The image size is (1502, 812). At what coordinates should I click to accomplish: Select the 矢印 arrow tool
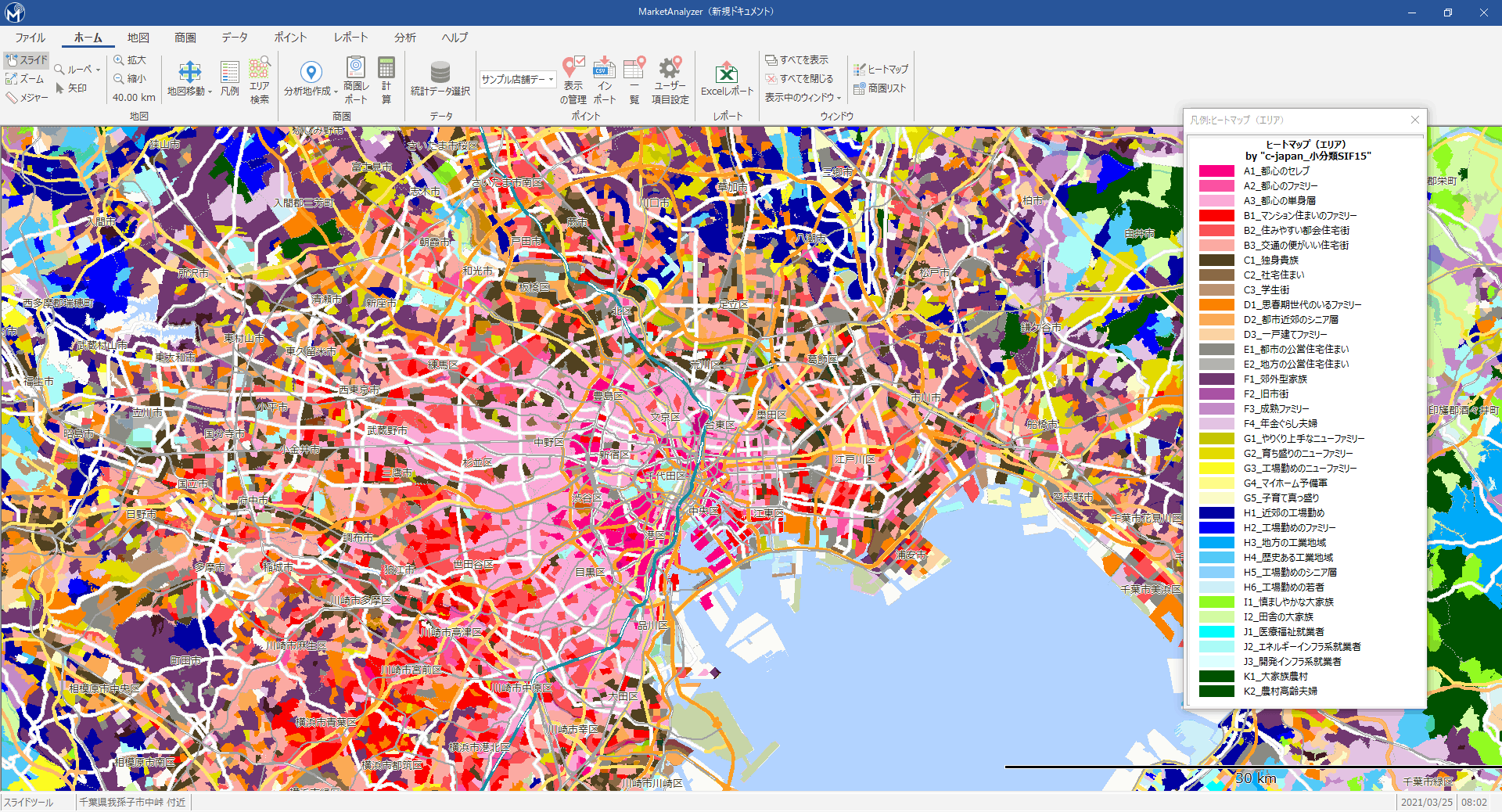[x=71, y=88]
